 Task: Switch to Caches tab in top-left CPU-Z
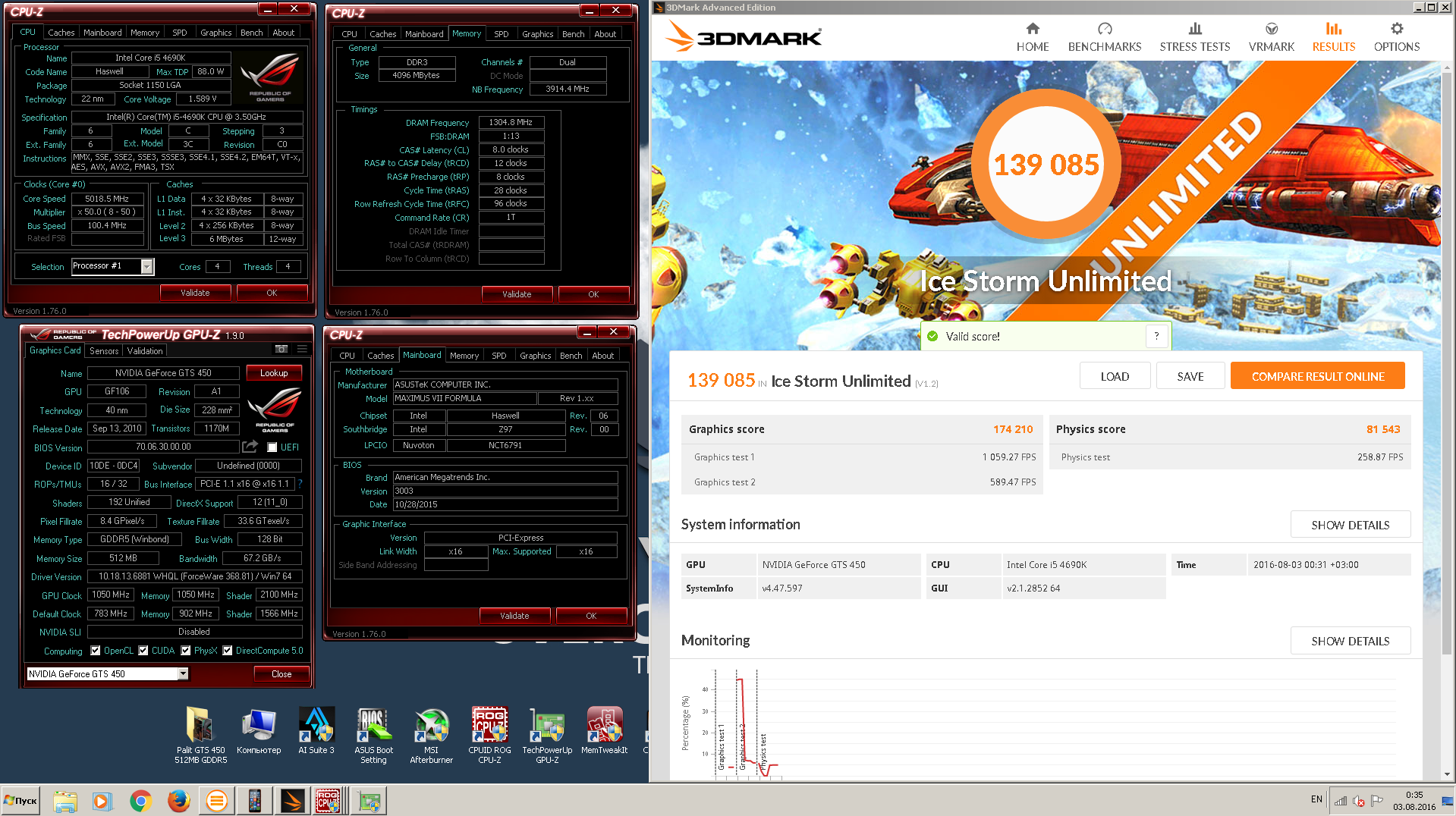pos(61,33)
